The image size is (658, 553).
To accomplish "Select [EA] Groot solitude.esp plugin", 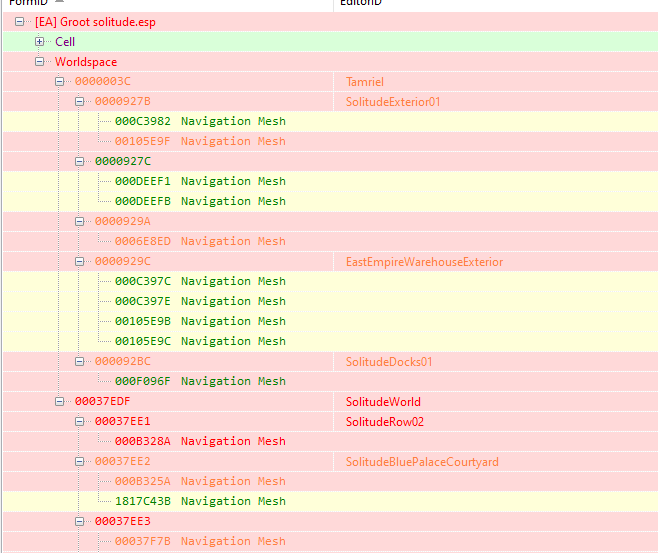I will click(x=95, y=22).
